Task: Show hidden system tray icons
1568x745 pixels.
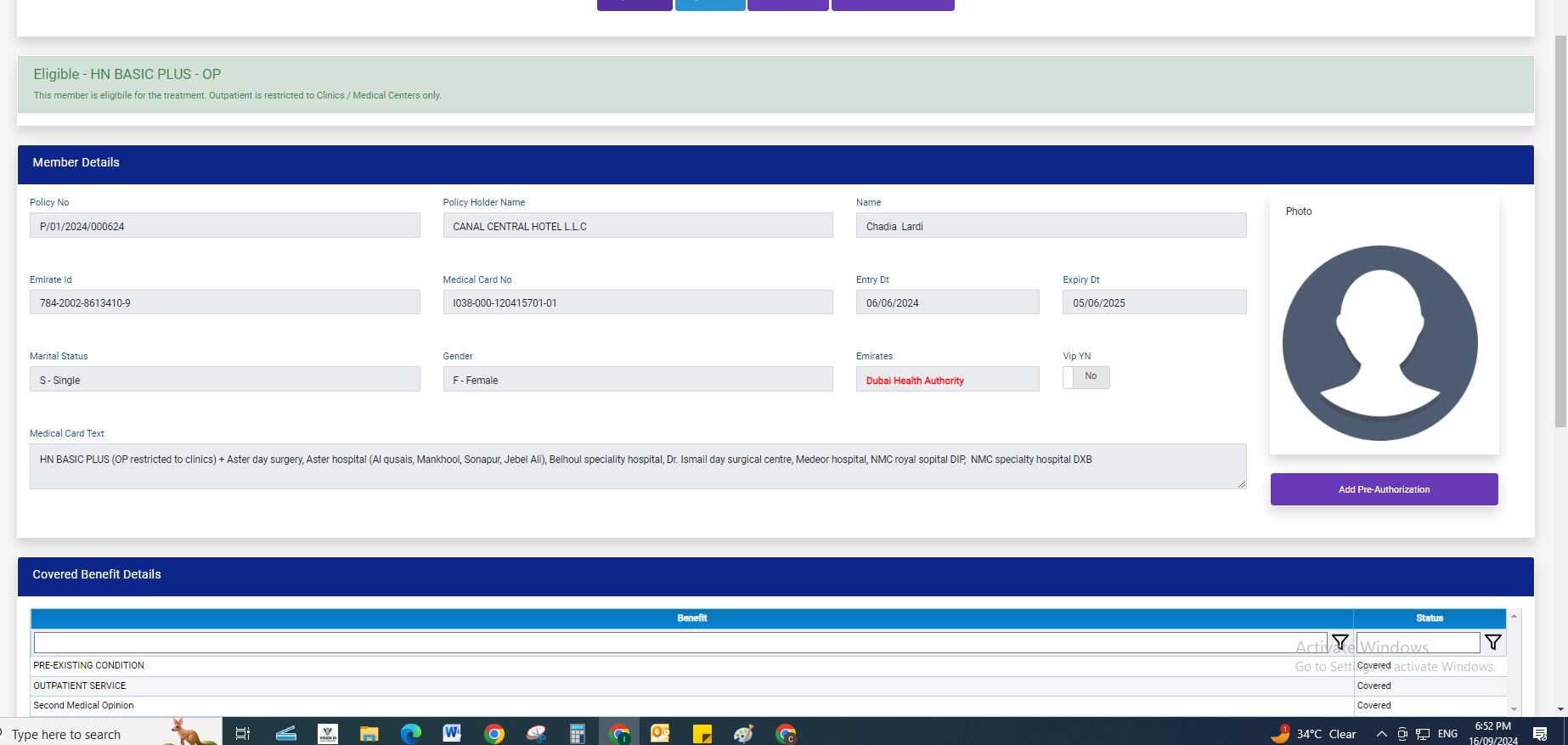Action: [x=1381, y=734]
